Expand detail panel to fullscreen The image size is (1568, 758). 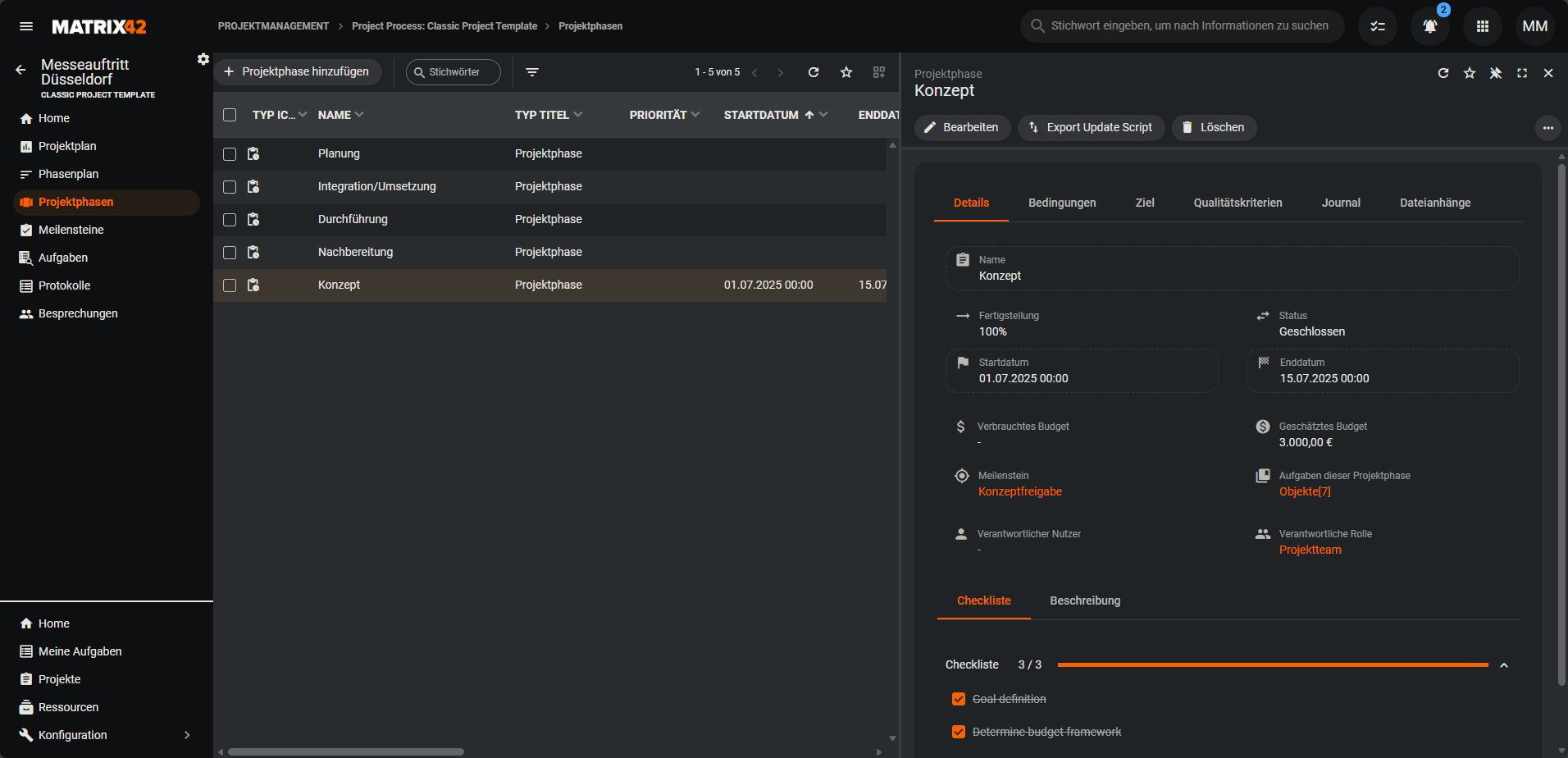1522,73
